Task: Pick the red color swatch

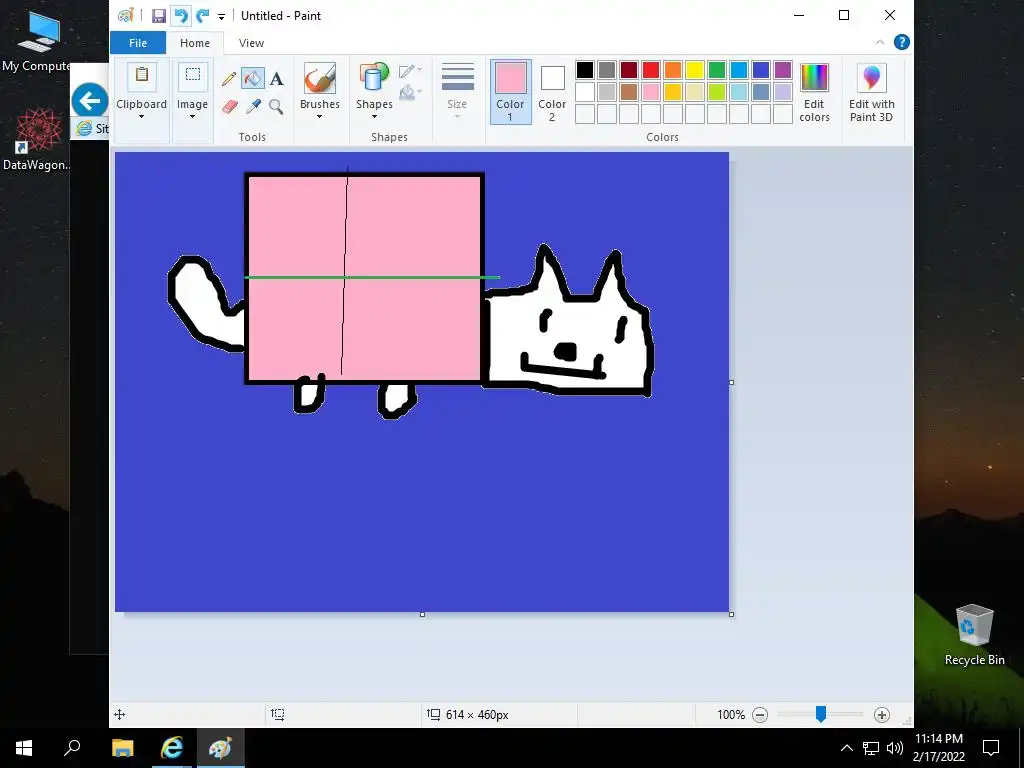Action: coord(651,70)
